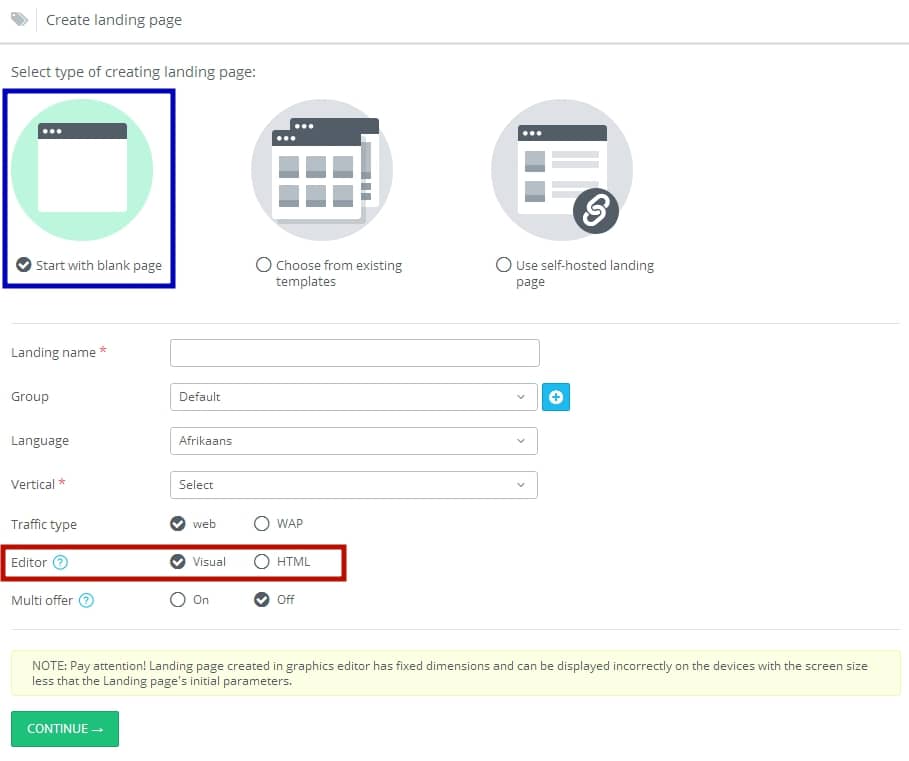Click the Create landing page heading
This screenshot has width=909, height=761.
tap(114, 20)
